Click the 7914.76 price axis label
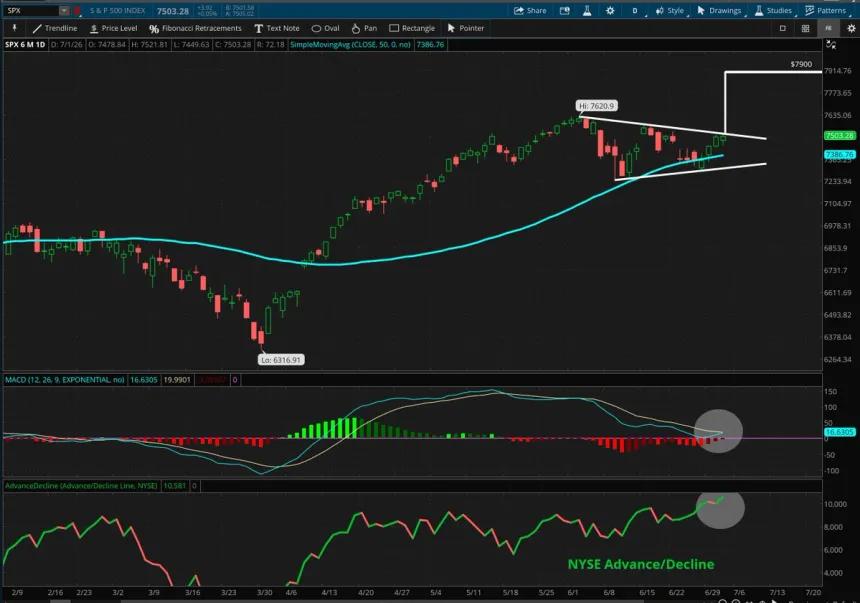This screenshot has width=860, height=603. 838,71
